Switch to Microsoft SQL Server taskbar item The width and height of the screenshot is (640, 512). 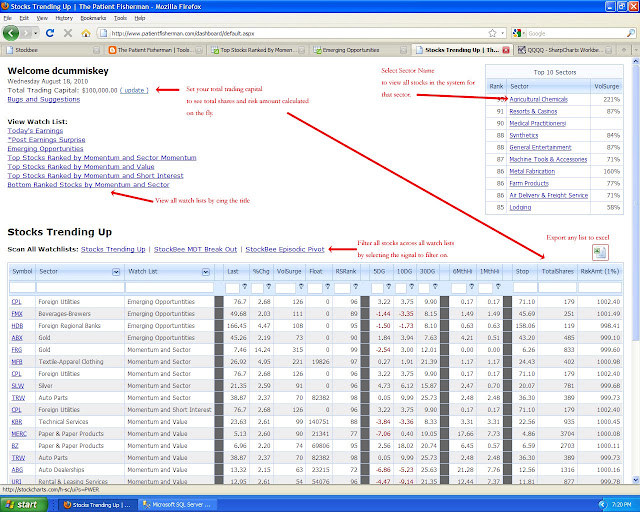click(x=177, y=505)
